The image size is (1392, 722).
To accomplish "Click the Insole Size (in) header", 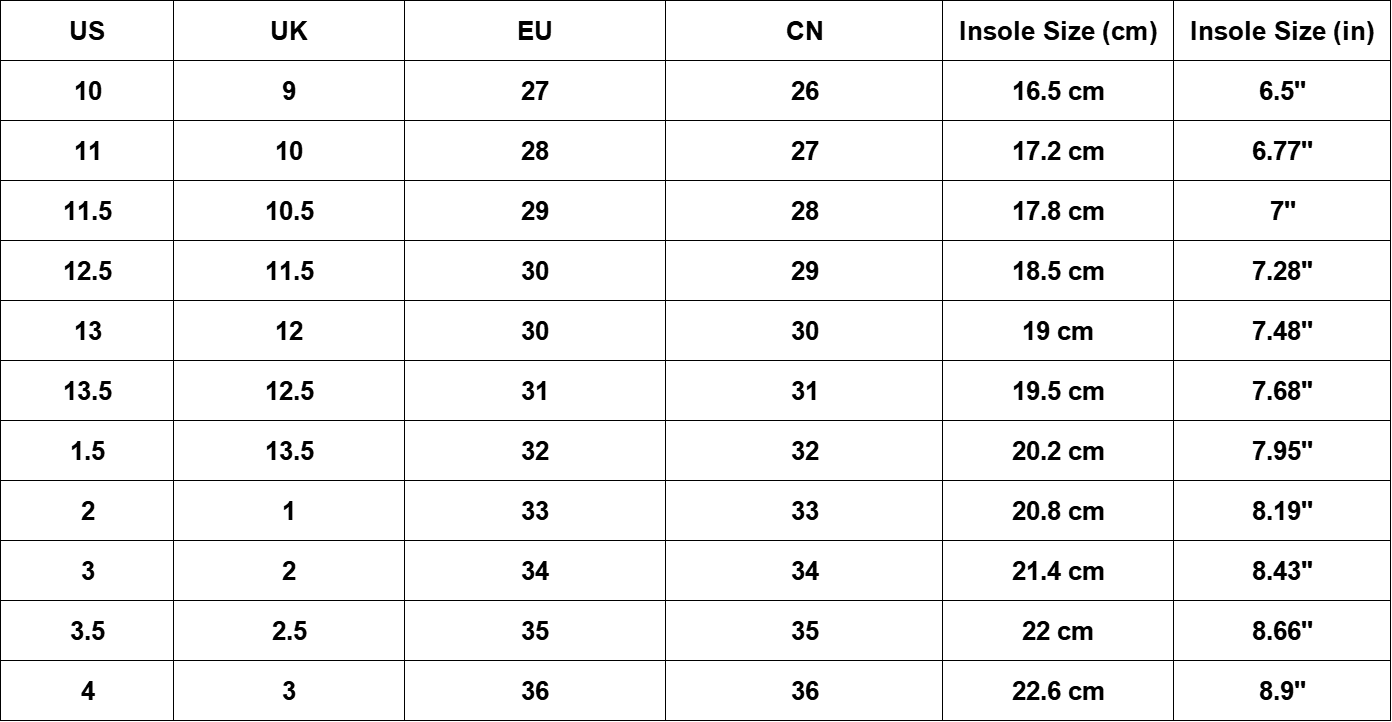I will tap(1282, 31).
